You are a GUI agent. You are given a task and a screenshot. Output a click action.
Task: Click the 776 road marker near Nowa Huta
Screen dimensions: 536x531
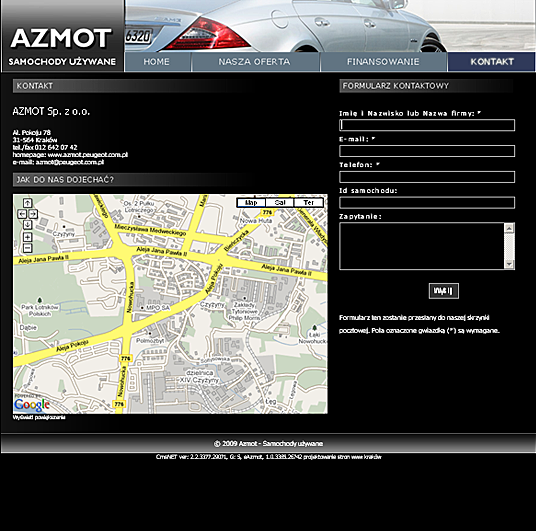267,213
